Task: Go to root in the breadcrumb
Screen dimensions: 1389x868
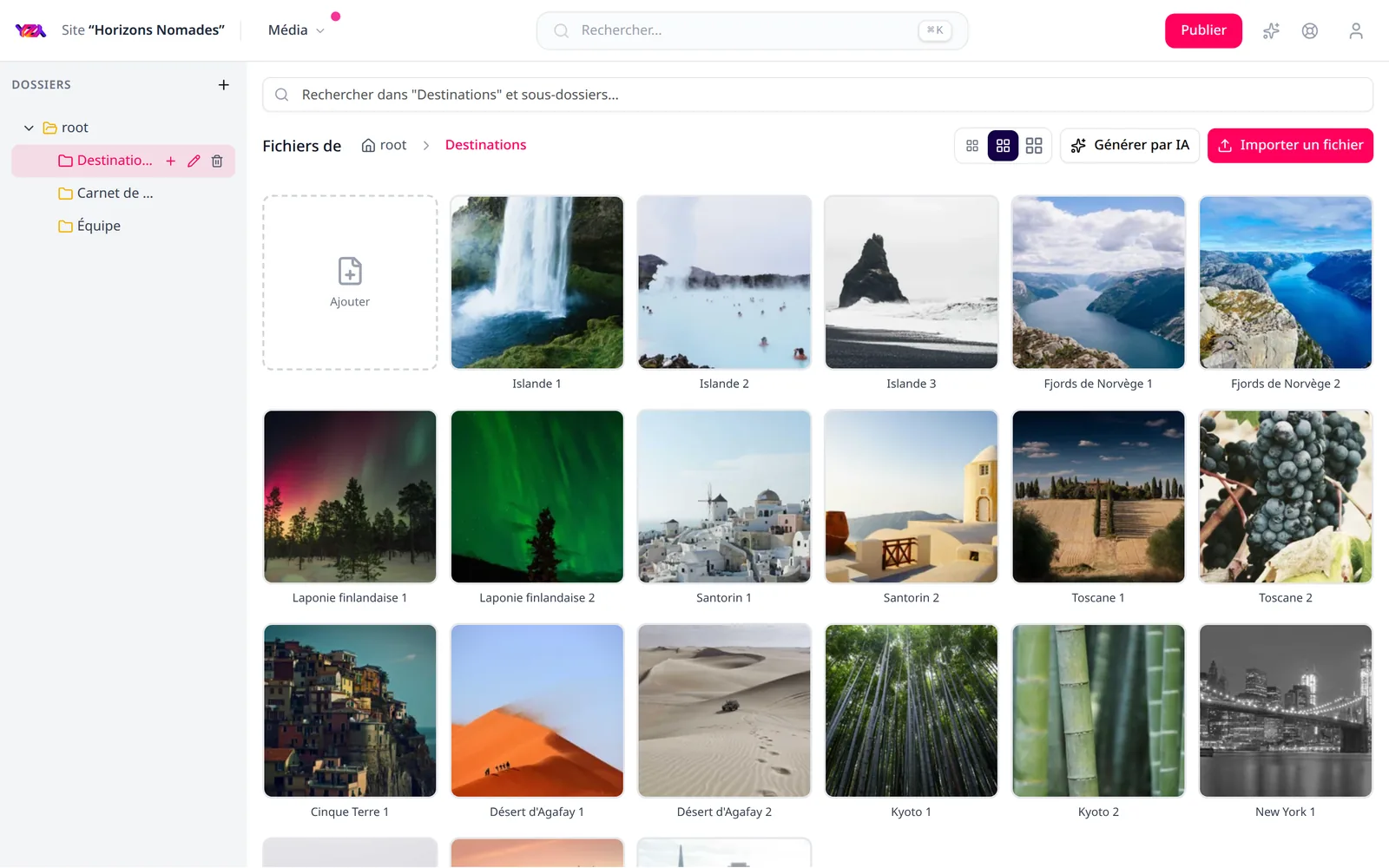Action: pos(384,146)
